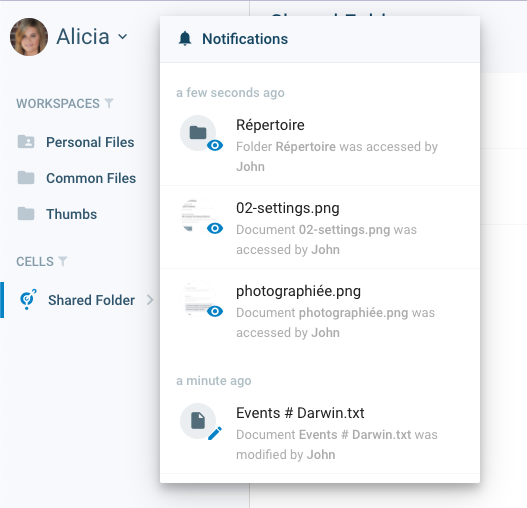Open the user menu chevron next to Alicia
The image size is (527, 508).
(x=123, y=36)
